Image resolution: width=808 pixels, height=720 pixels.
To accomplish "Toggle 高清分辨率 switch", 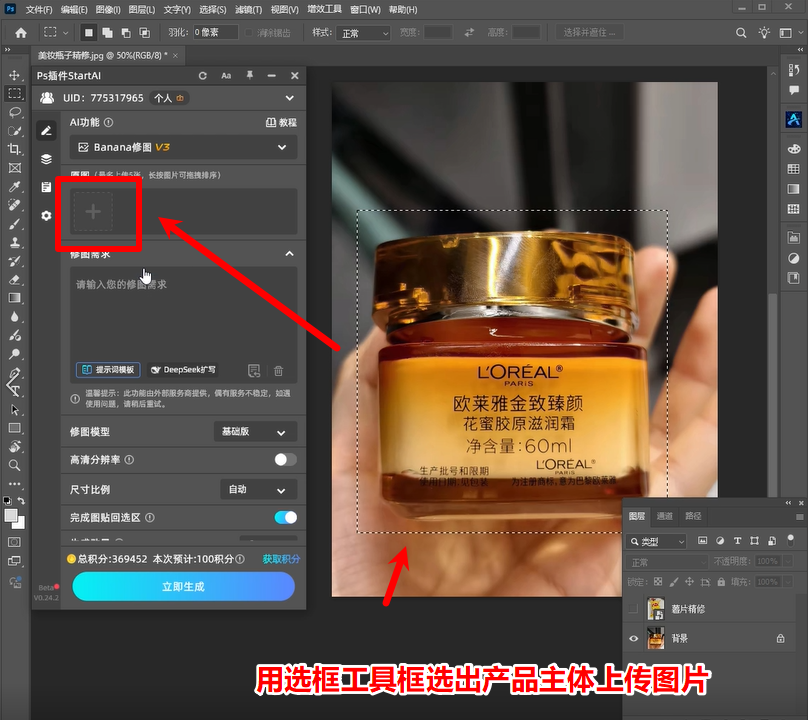I will click(x=285, y=460).
